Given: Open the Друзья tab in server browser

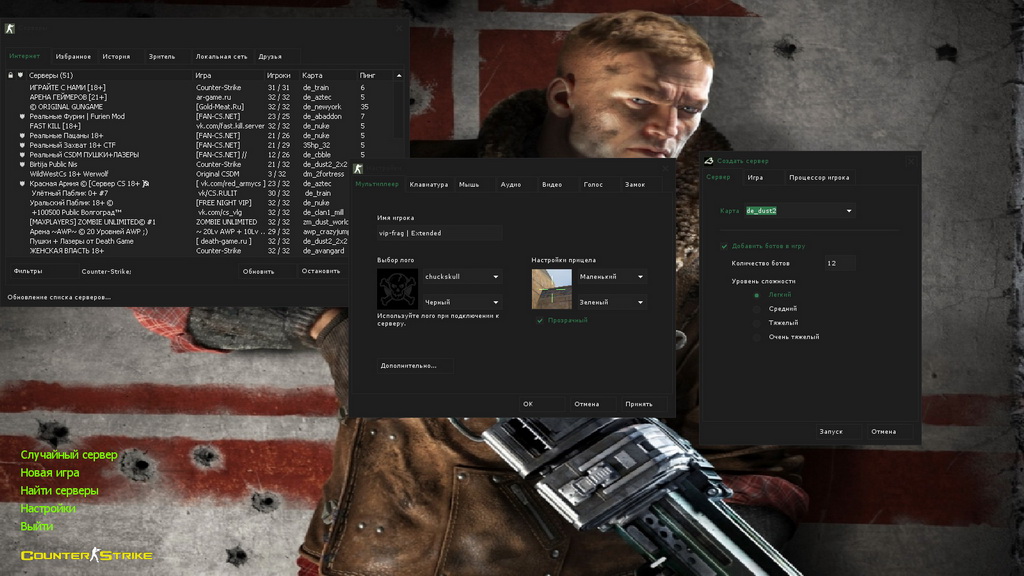Looking at the screenshot, I should (270, 57).
